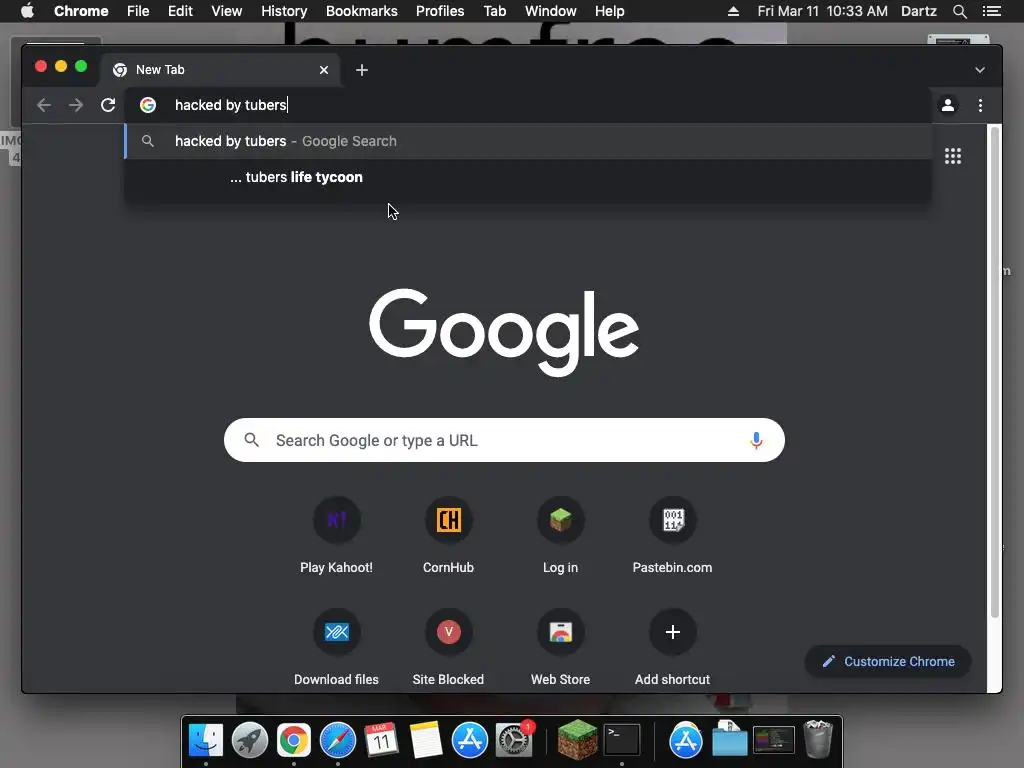Choose the 'hacked by tubers - Google Search' suggestion

click(528, 141)
